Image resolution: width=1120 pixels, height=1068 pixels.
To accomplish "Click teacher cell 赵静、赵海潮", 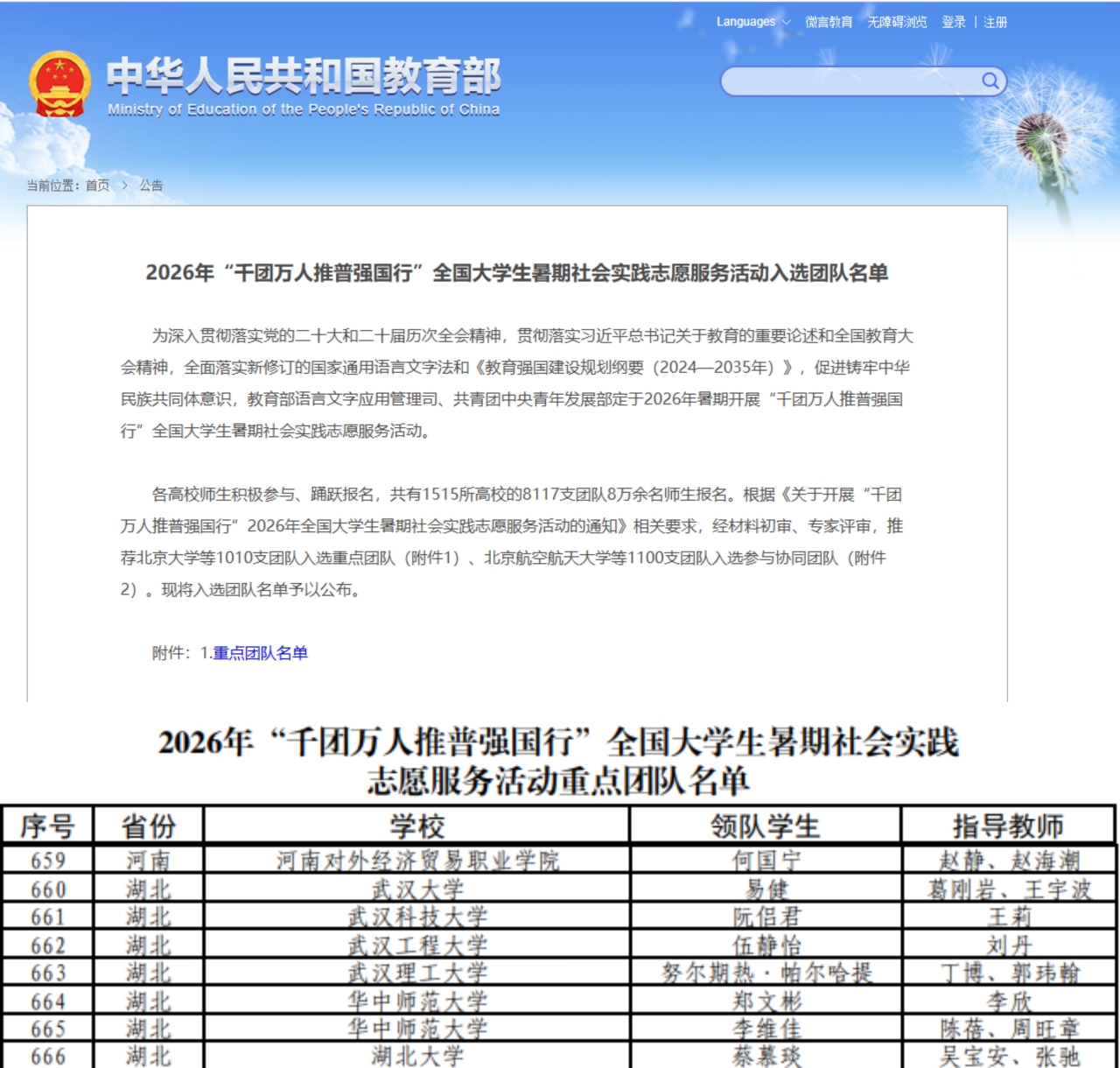I will [1010, 861].
